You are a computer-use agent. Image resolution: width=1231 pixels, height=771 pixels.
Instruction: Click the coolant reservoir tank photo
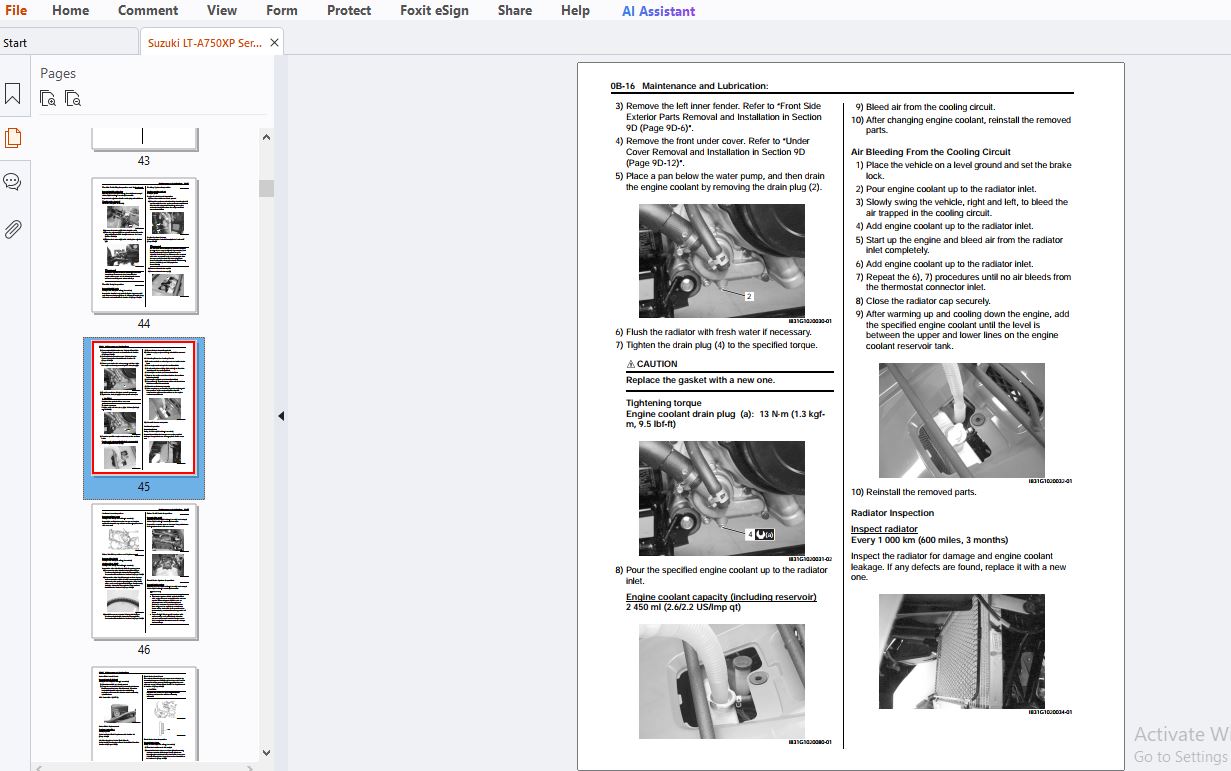961,420
